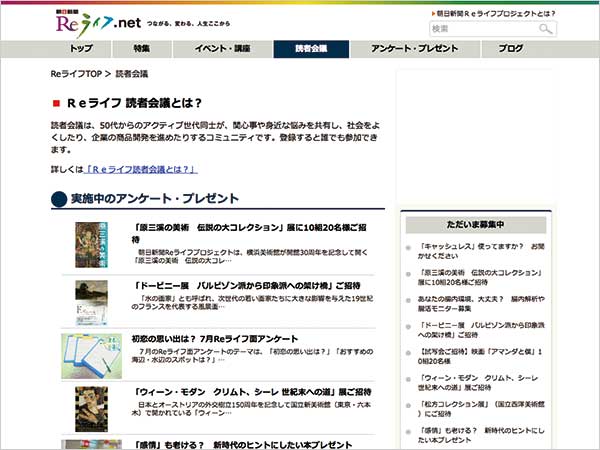Open the「Reライフ読者会議とは？」details link
600x450 pixels.
(141, 169)
